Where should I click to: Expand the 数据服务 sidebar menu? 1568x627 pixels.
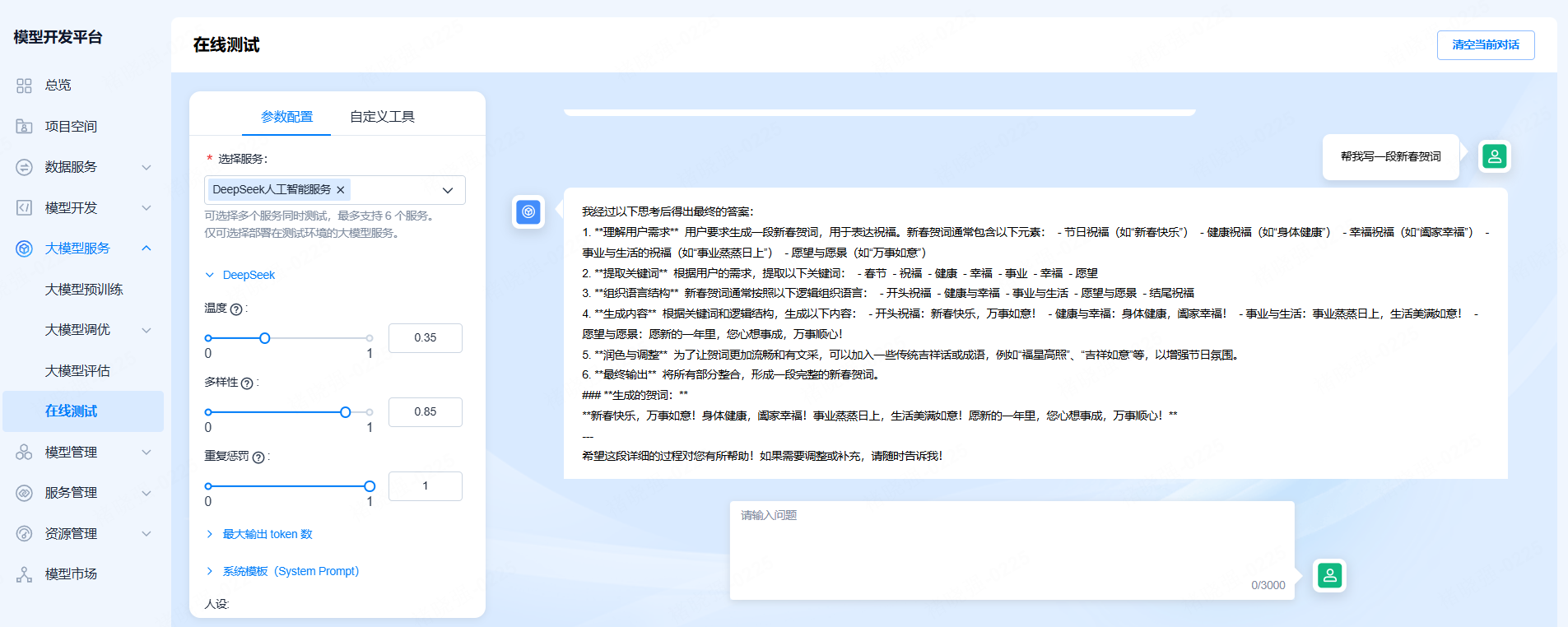tap(82, 167)
